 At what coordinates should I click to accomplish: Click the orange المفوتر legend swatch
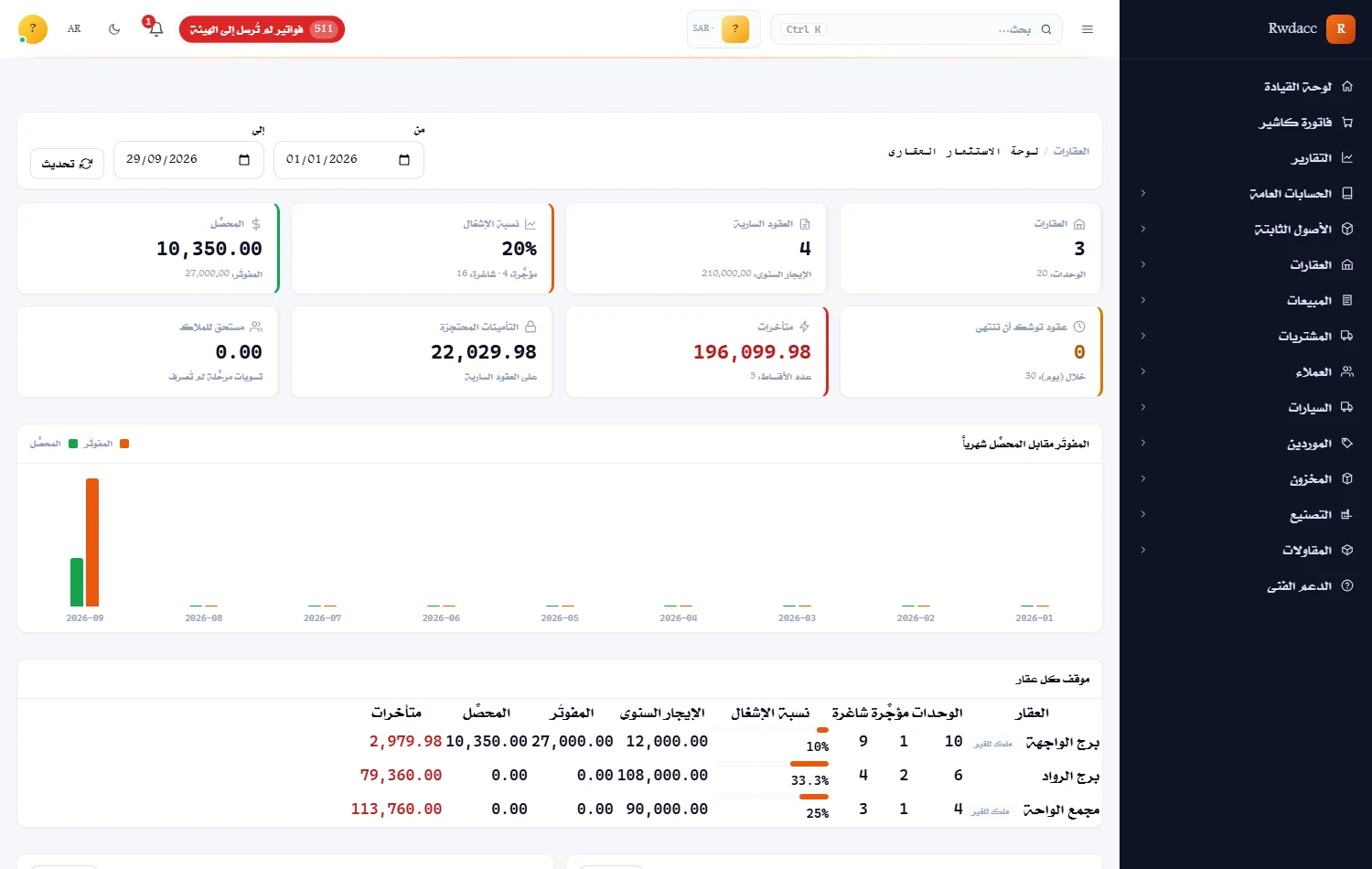124,444
